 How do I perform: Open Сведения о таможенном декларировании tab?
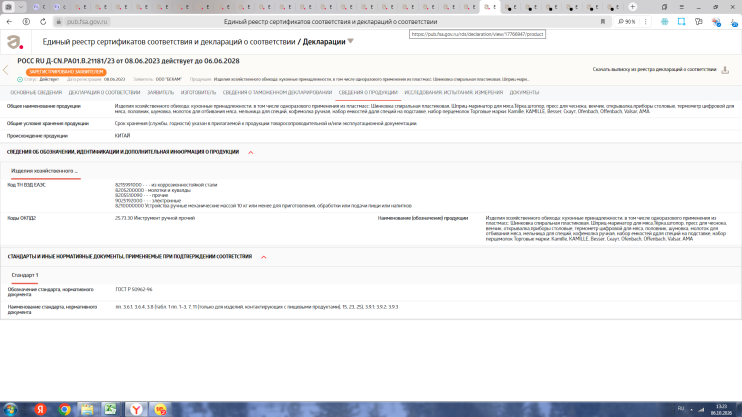pyautogui.click(x=277, y=93)
